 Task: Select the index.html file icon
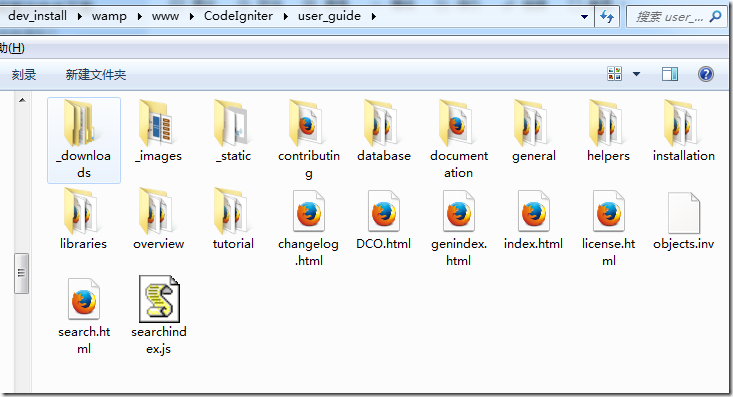pyautogui.click(x=533, y=211)
